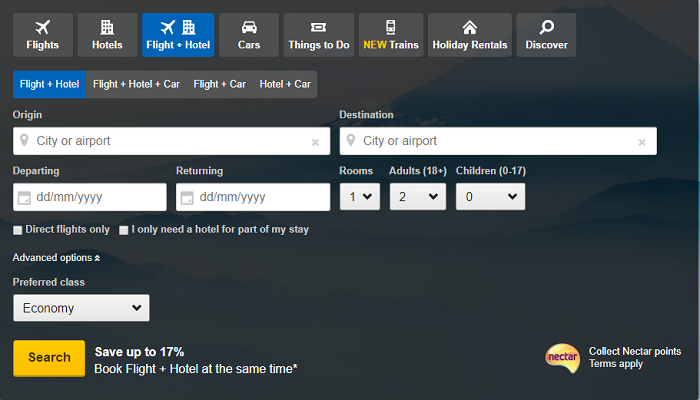Click the Trains icon
Image resolution: width=700 pixels, height=400 pixels.
(390, 27)
